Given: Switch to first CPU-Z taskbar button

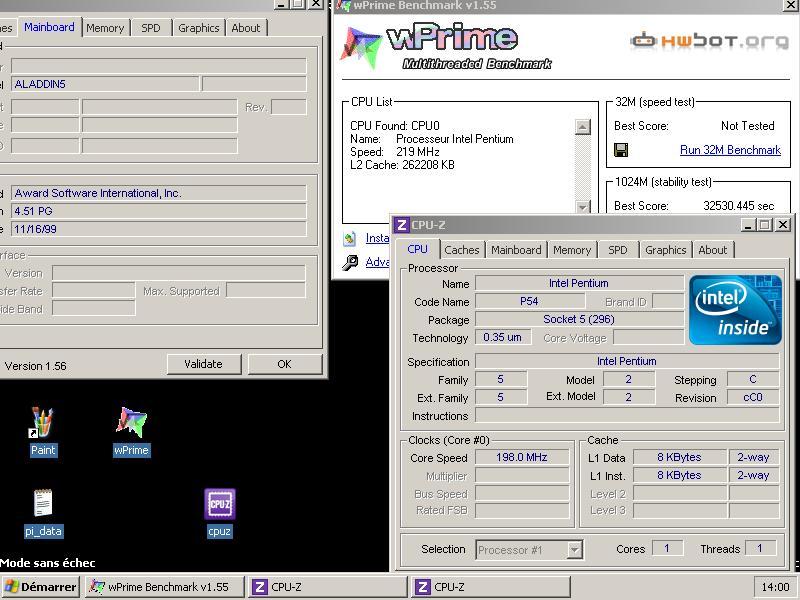Looking at the screenshot, I should tap(327, 587).
